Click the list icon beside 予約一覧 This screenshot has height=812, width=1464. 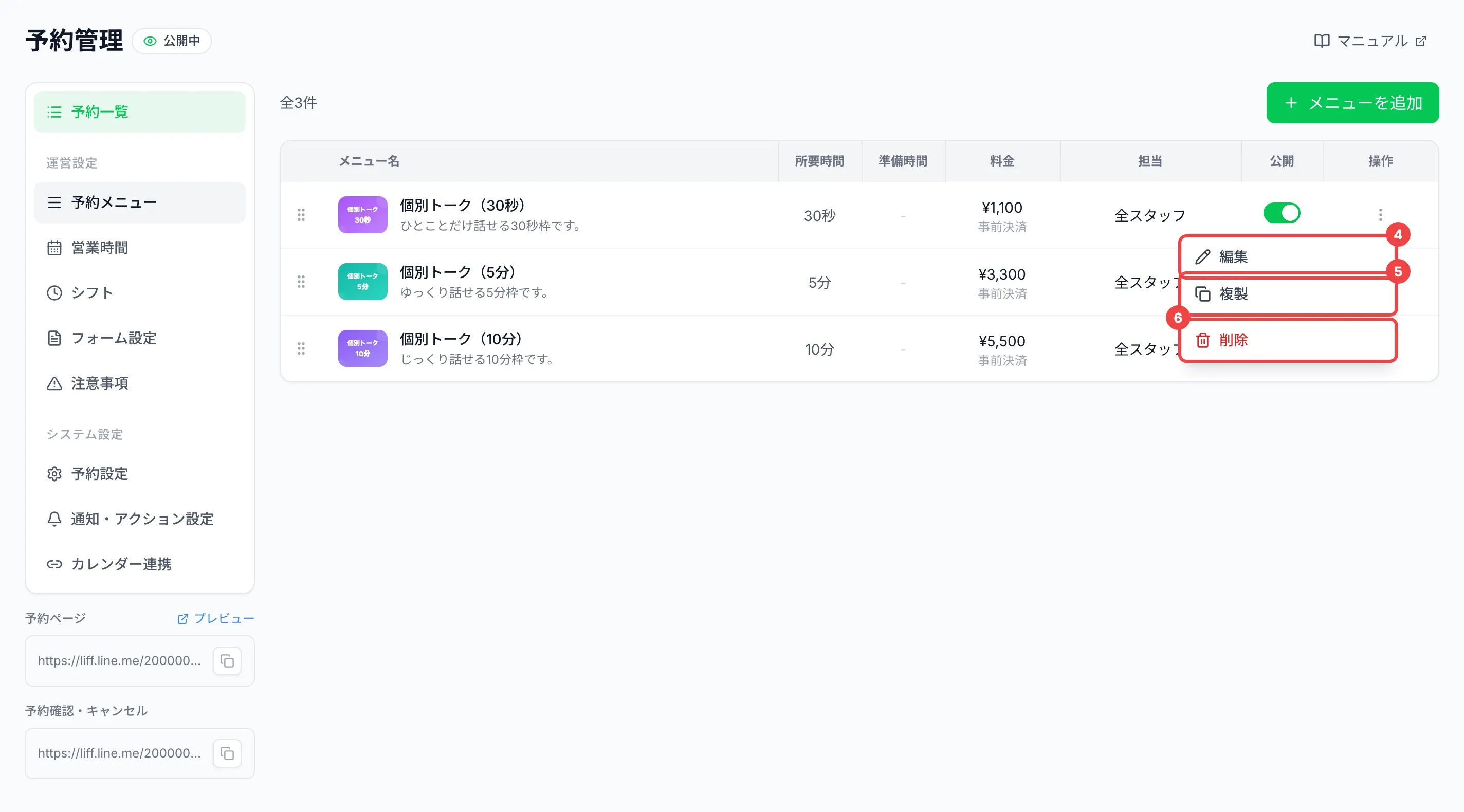(x=54, y=112)
